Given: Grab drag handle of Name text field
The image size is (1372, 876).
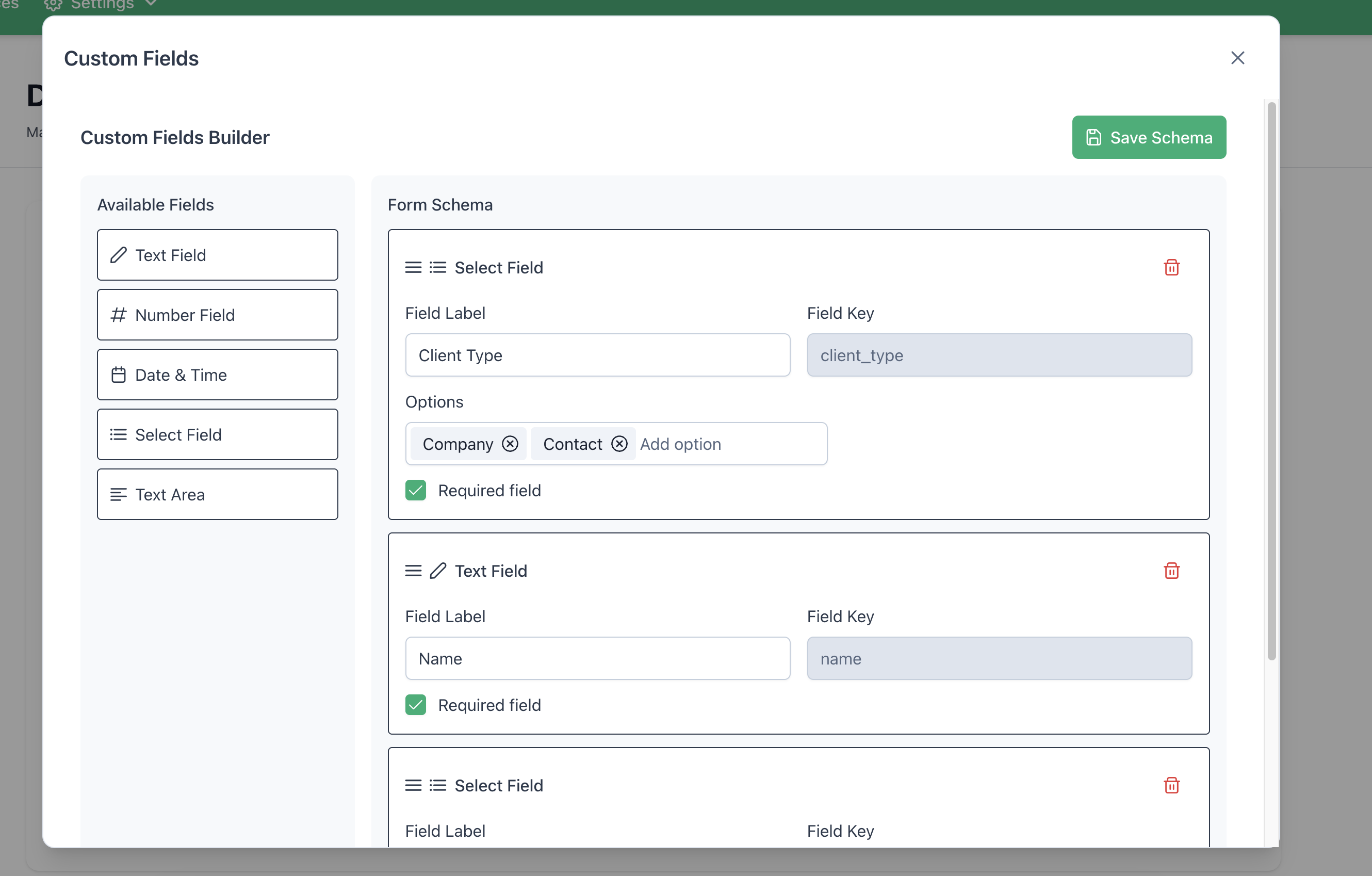Looking at the screenshot, I should pos(413,571).
